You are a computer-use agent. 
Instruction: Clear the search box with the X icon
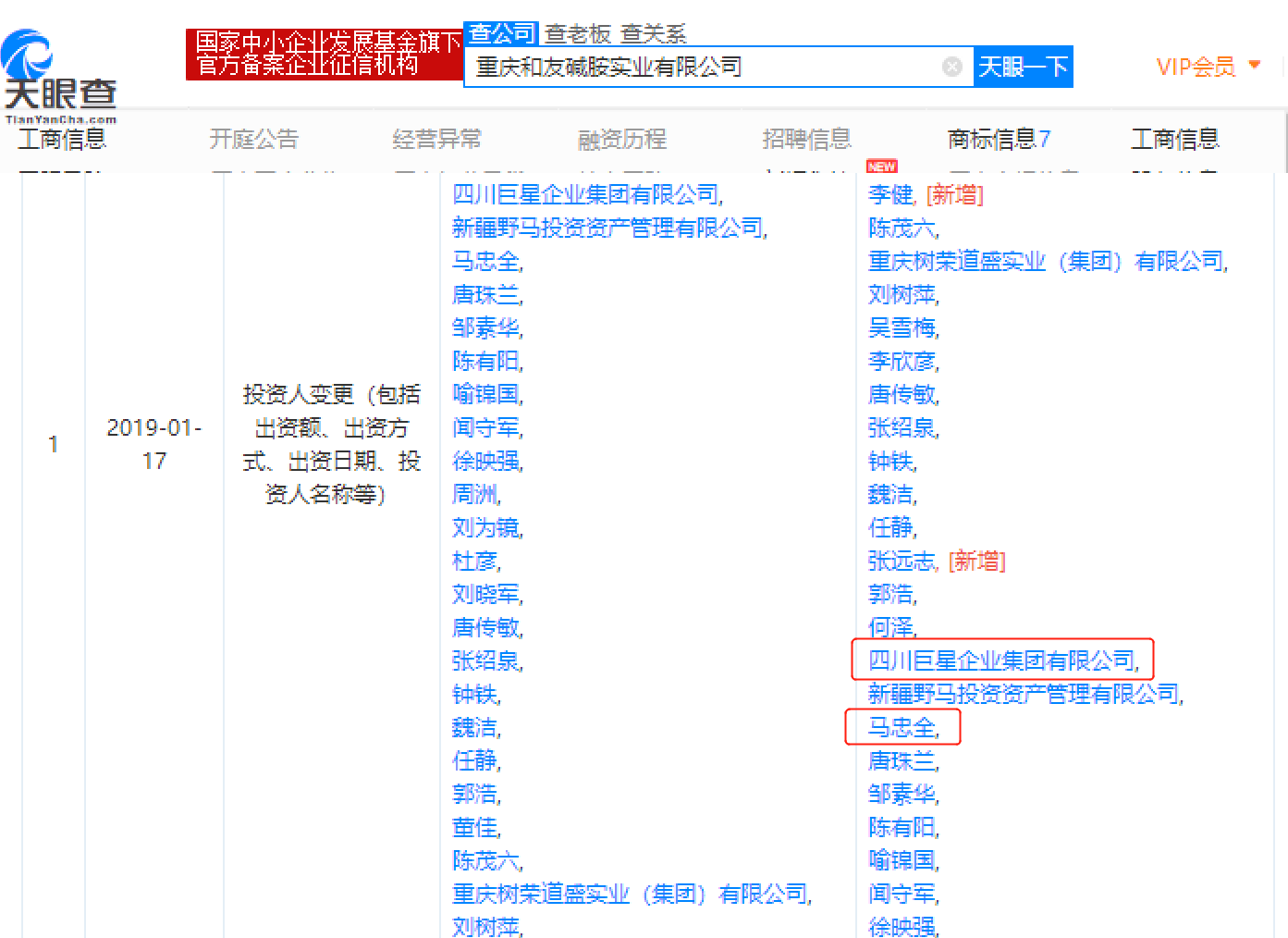click(x=951, y=67)
